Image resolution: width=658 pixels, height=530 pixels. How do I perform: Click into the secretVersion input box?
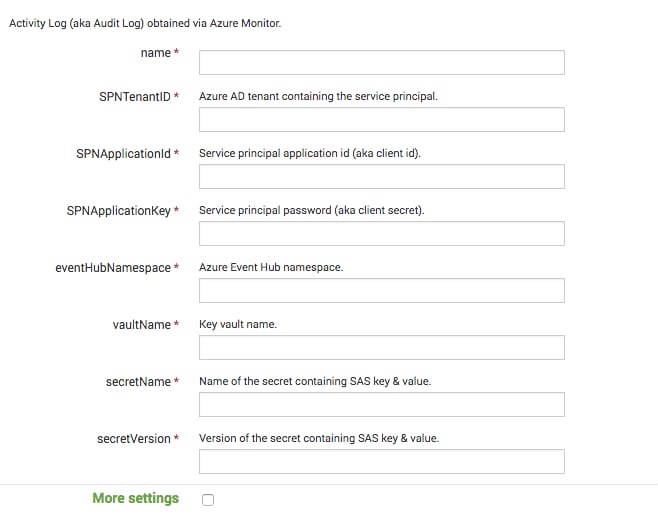click(x=381, y=462)
